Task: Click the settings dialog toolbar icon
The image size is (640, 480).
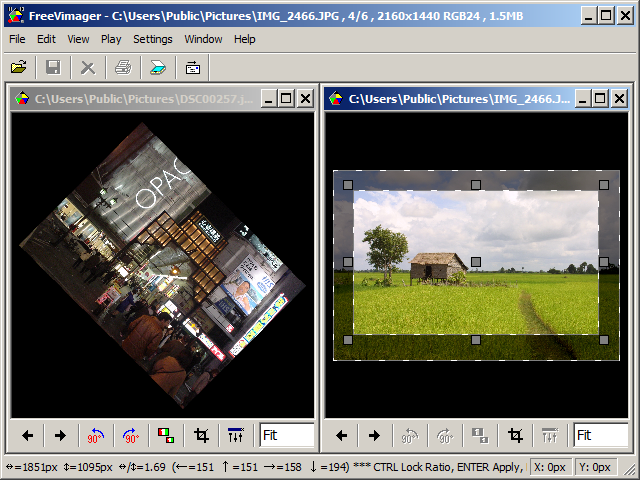Action: tap(193, 67)
